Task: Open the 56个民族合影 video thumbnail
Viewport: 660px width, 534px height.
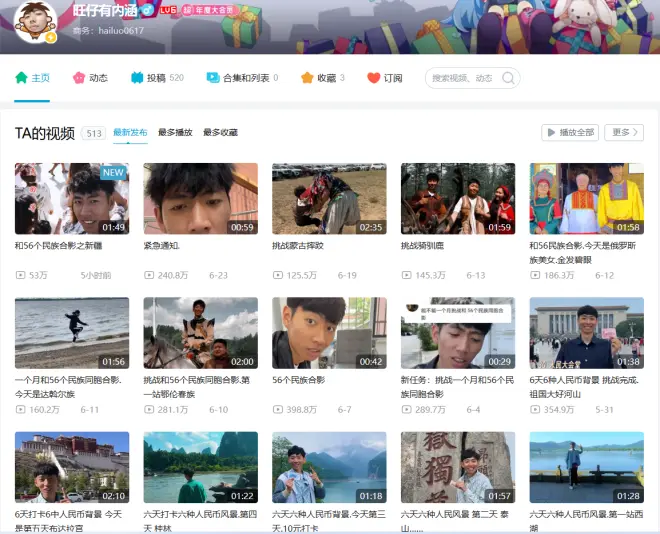Action: pyautogui.click(x=329, y=333)
